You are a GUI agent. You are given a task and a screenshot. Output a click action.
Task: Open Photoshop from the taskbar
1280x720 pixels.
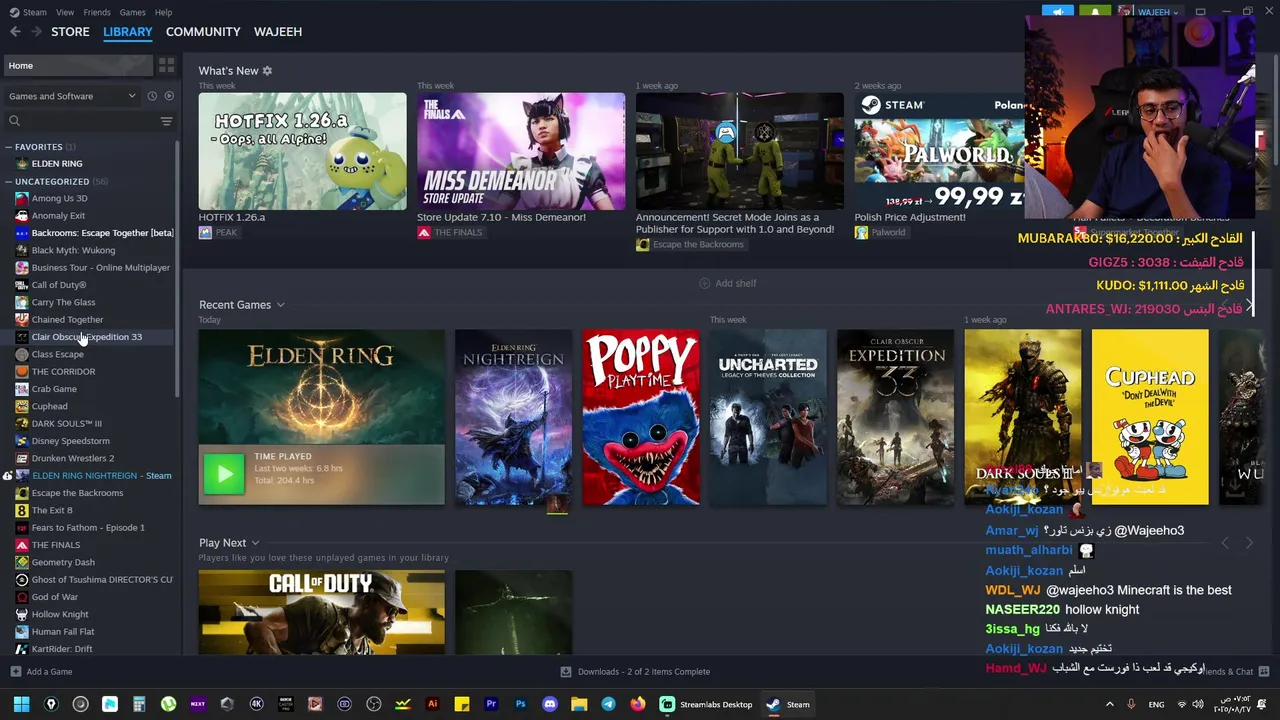click(x=520, y=704)
